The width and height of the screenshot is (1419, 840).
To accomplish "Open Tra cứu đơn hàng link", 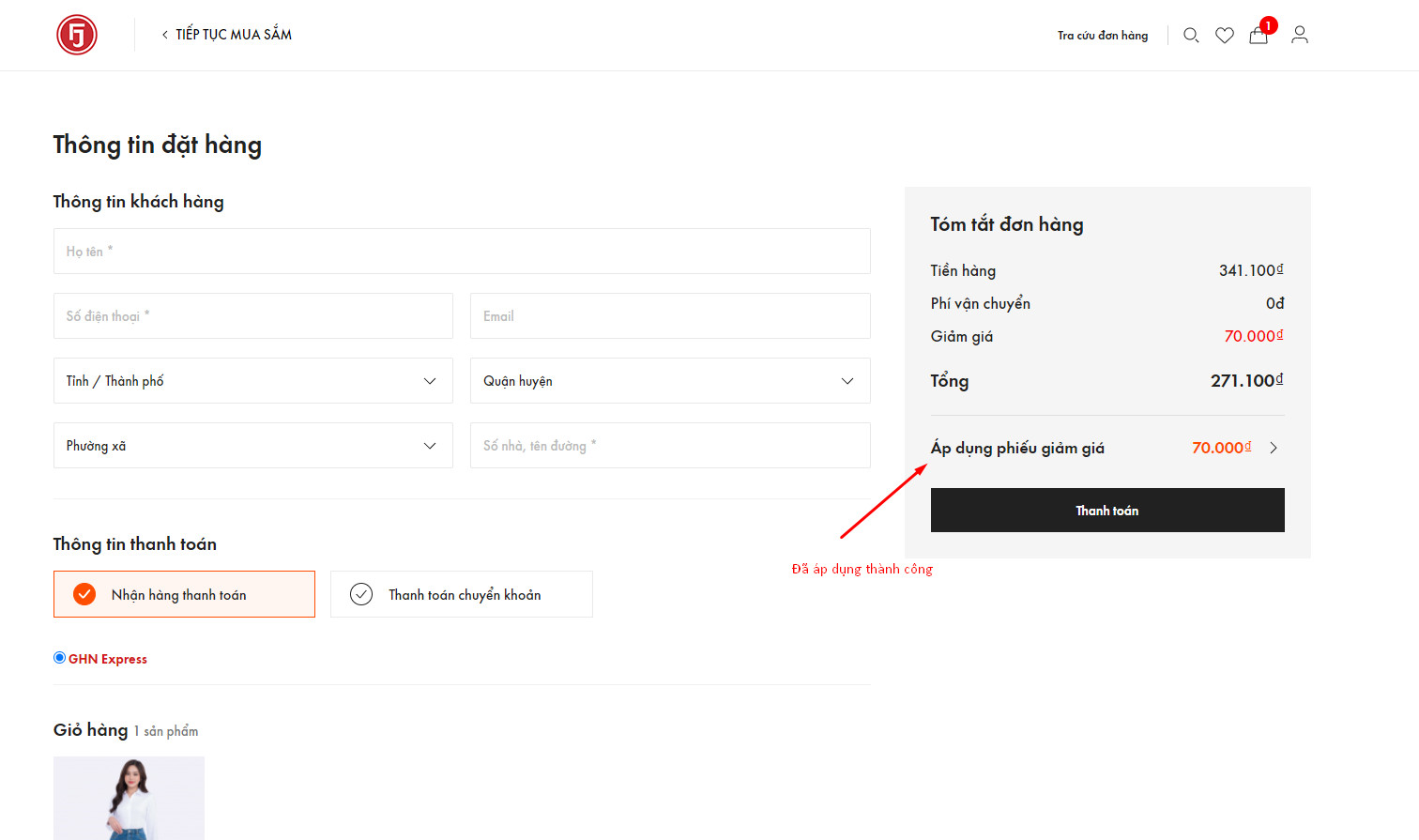I will point(1103,36).
